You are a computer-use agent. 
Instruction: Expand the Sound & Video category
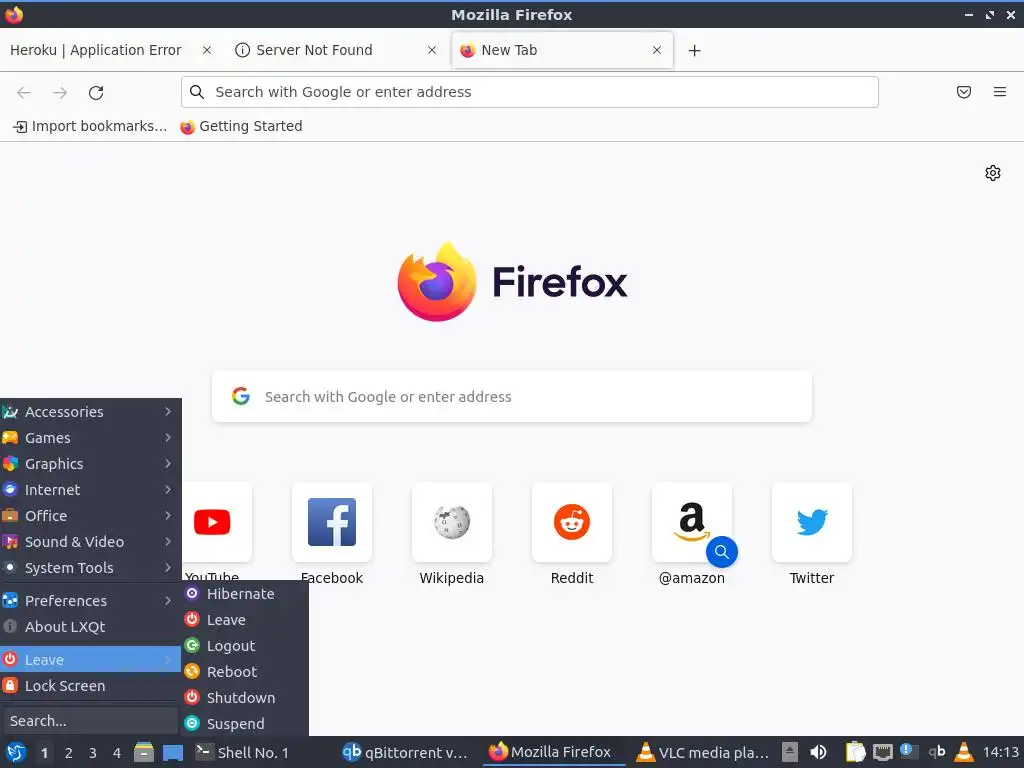point(90,542)
